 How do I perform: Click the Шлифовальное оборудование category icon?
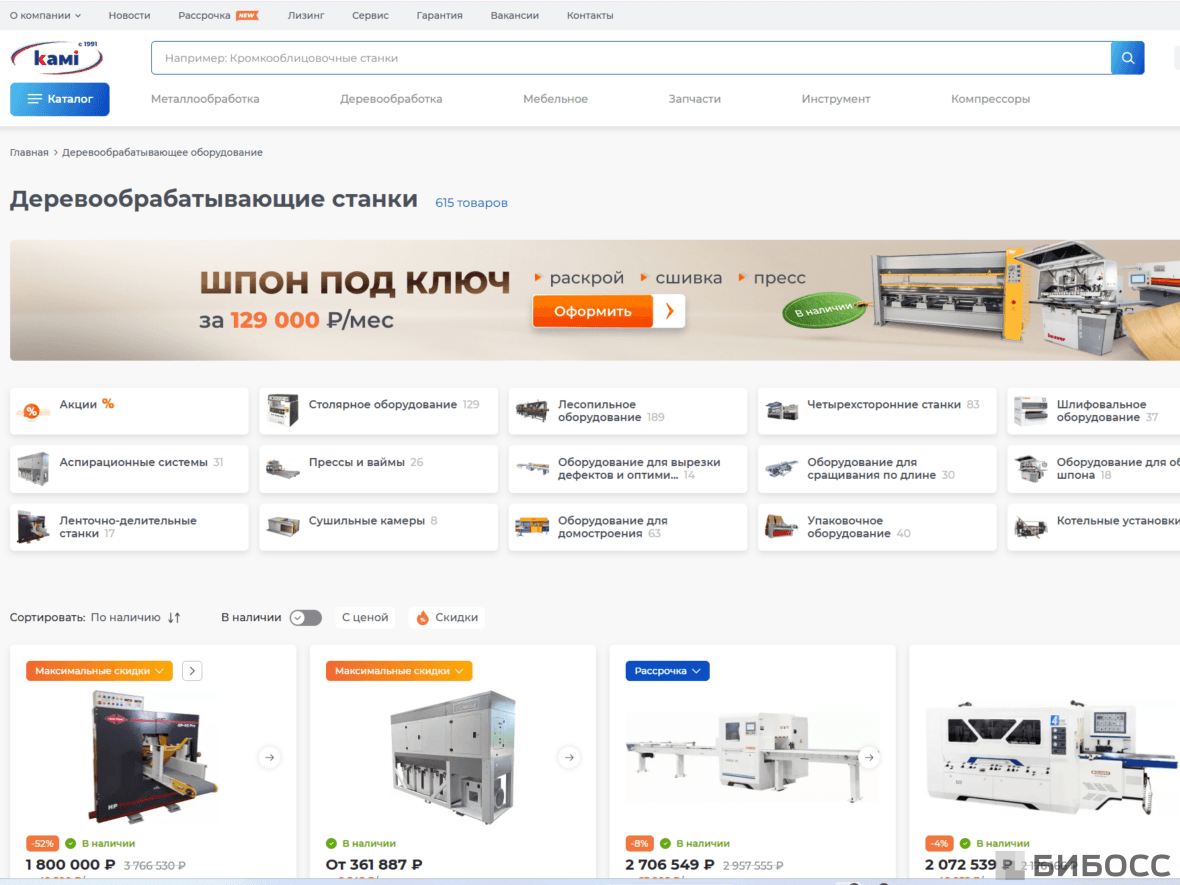tap(1030, 411)
